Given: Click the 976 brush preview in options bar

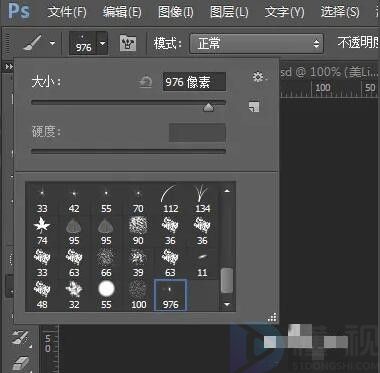Looking at the screenshot, I should [83, 43].
